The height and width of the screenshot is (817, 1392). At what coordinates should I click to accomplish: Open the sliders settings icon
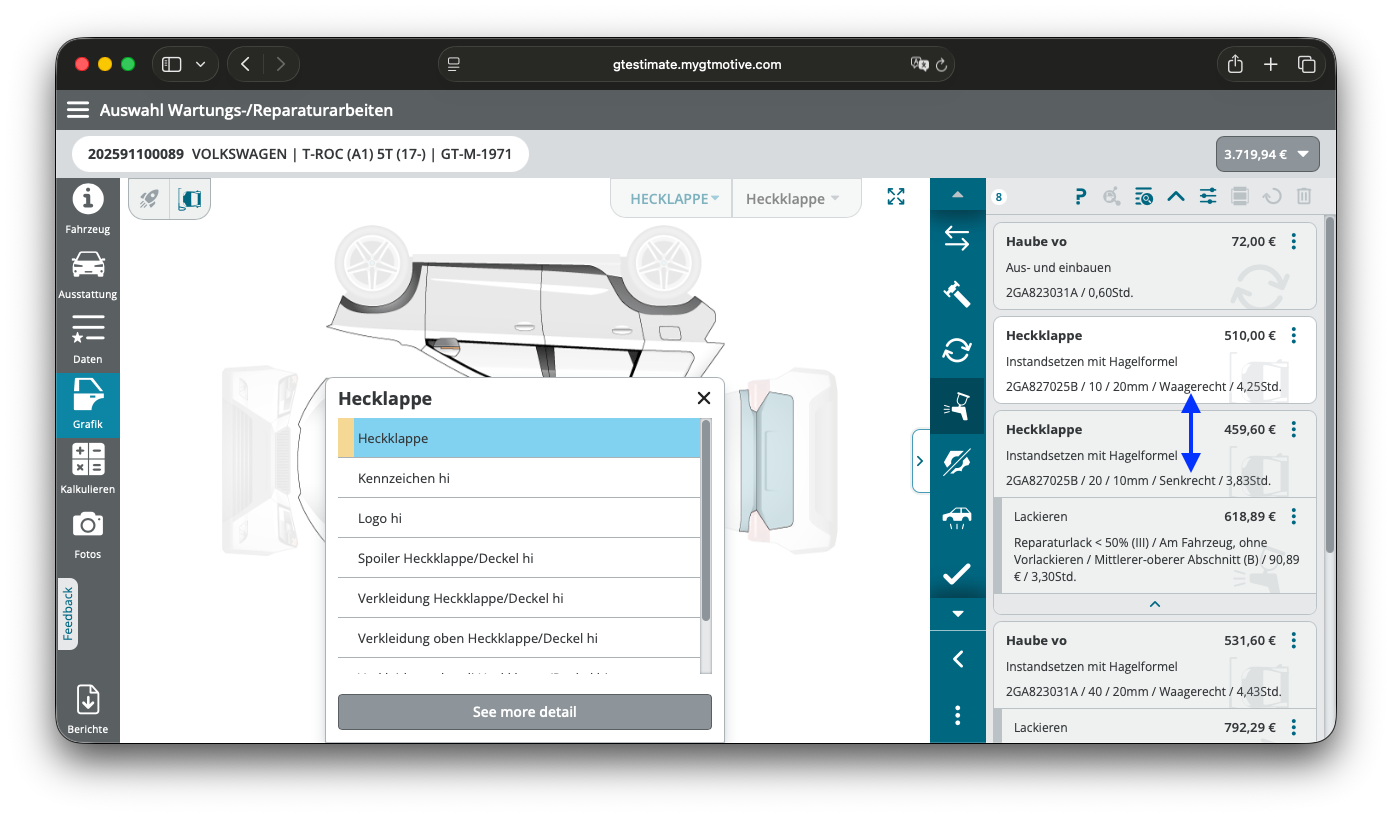[x=1208, y=197]
